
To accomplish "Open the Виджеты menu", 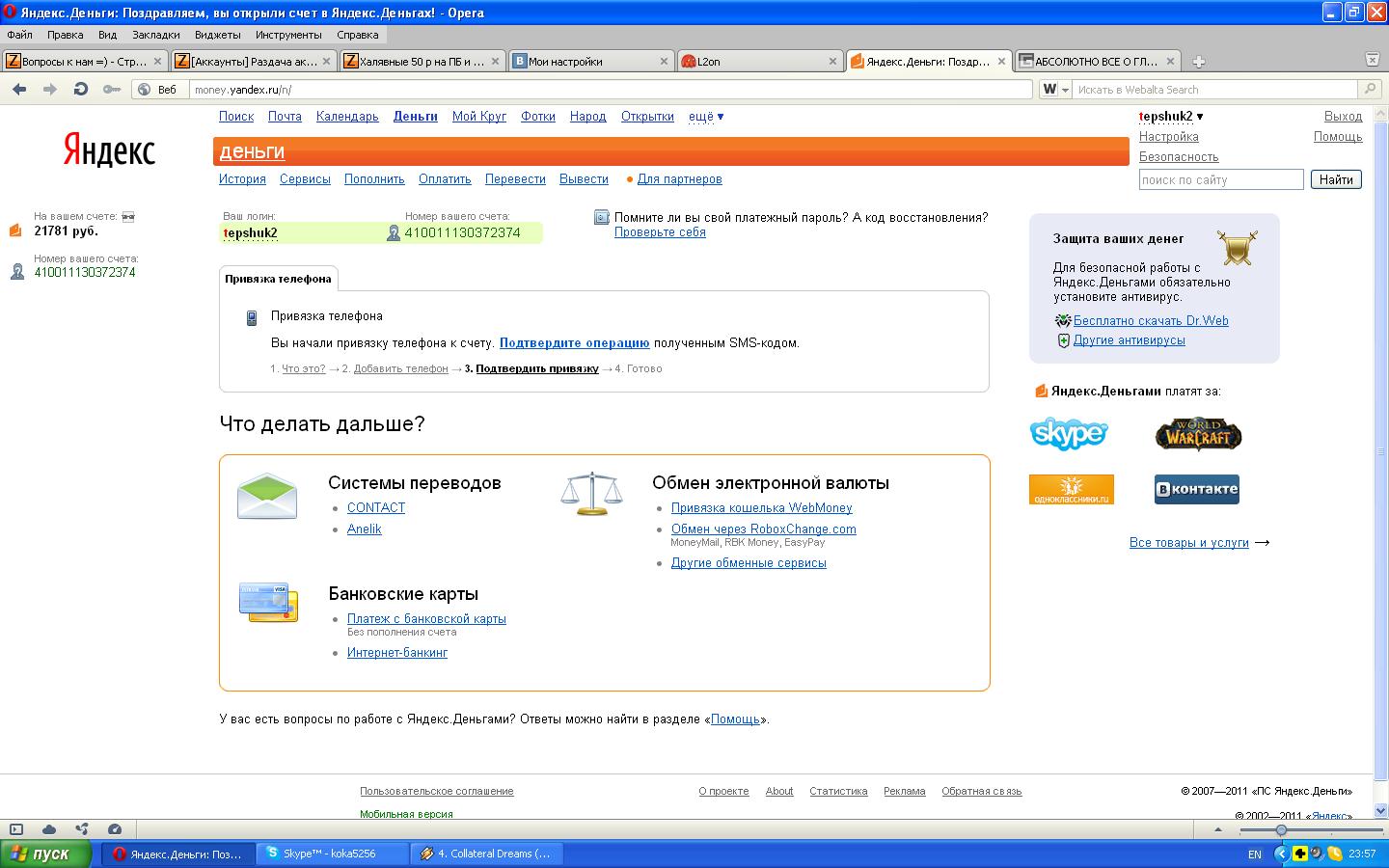I will click(218, 35).
